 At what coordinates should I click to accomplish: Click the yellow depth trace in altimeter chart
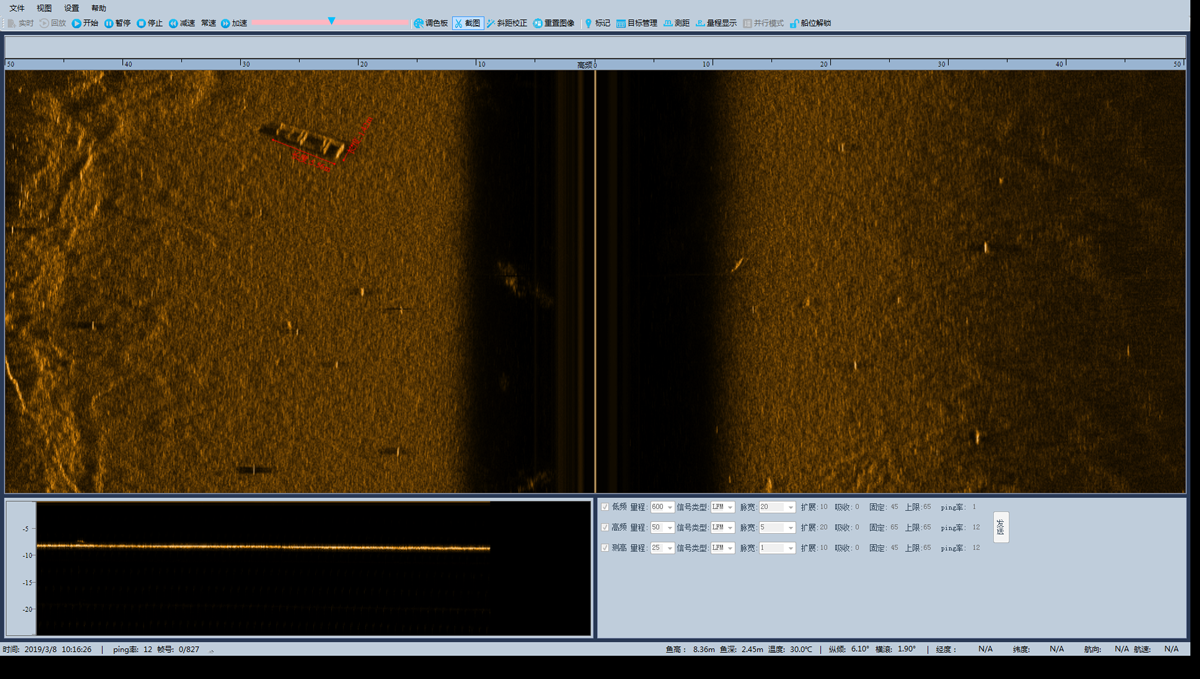[263, 547]
